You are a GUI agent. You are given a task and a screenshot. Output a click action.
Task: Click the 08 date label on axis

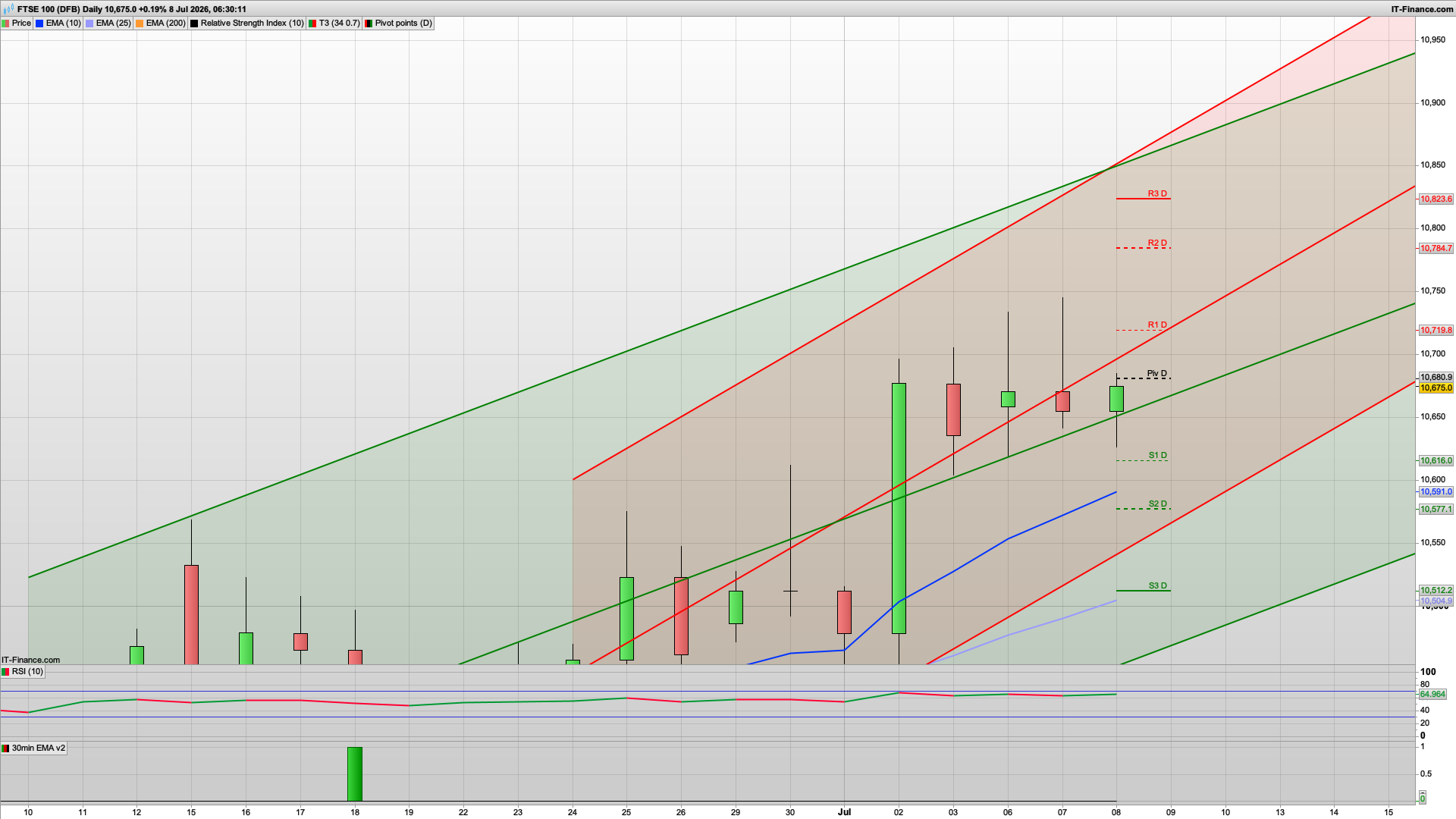(1116, 812)
